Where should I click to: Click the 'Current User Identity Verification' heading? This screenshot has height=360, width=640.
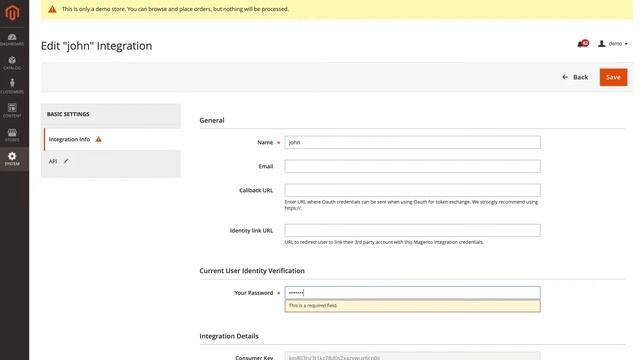252,271
